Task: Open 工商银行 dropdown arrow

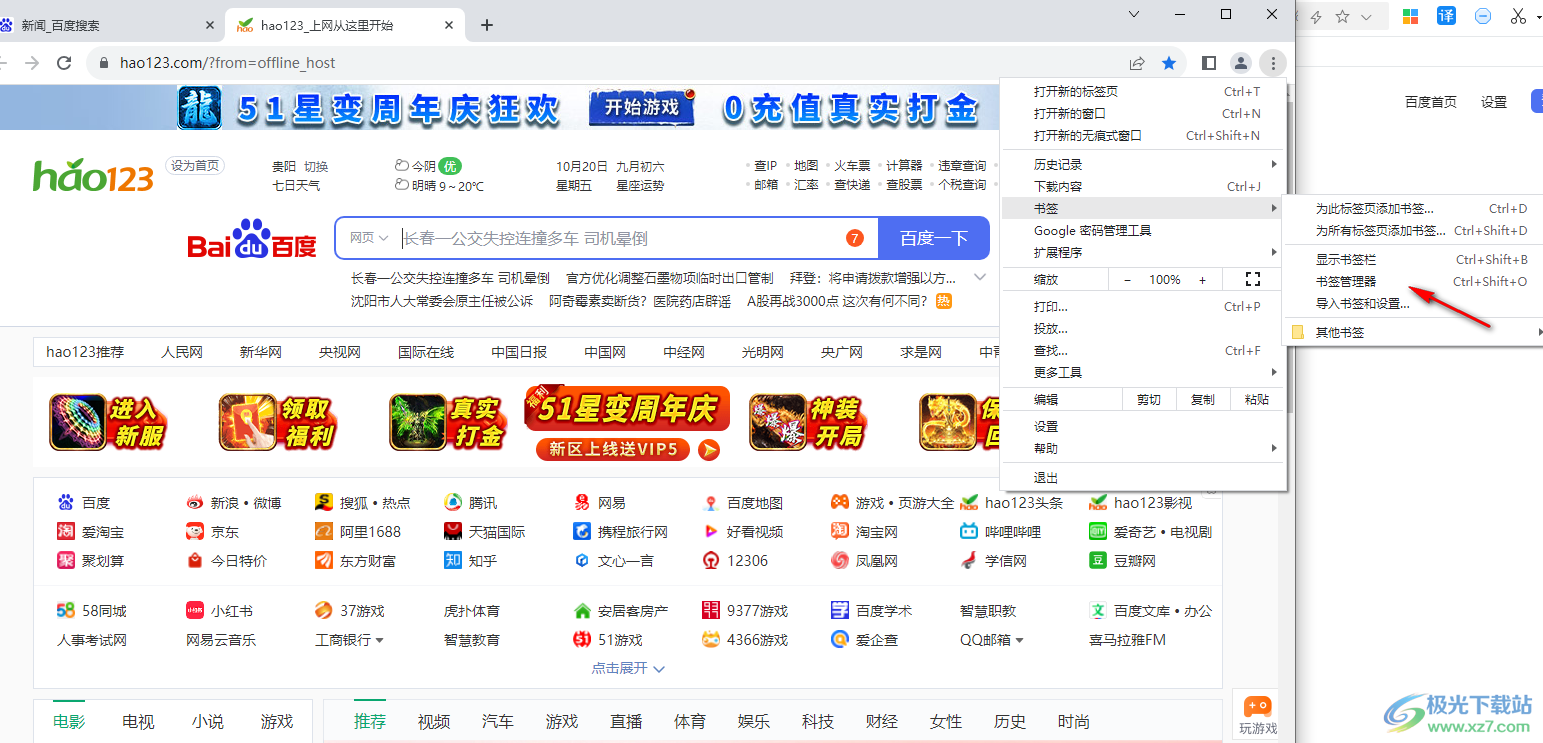Action: [x=379, y=640]
